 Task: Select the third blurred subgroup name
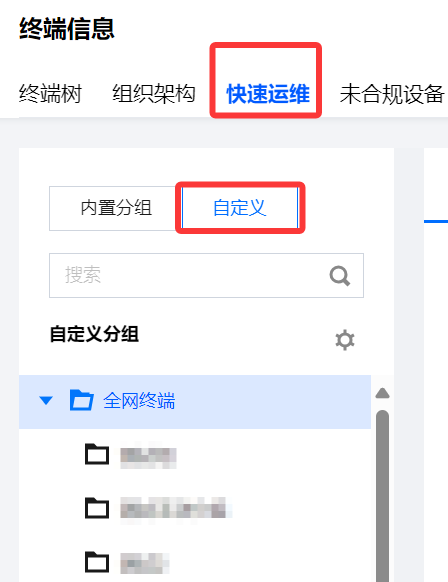(x=143, y=563)
